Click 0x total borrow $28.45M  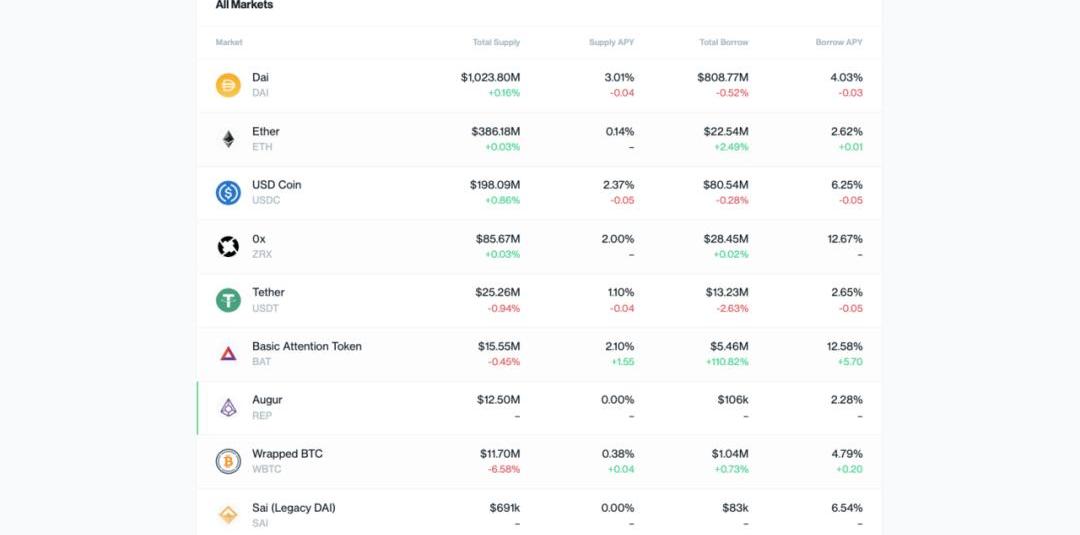[726, 239]
